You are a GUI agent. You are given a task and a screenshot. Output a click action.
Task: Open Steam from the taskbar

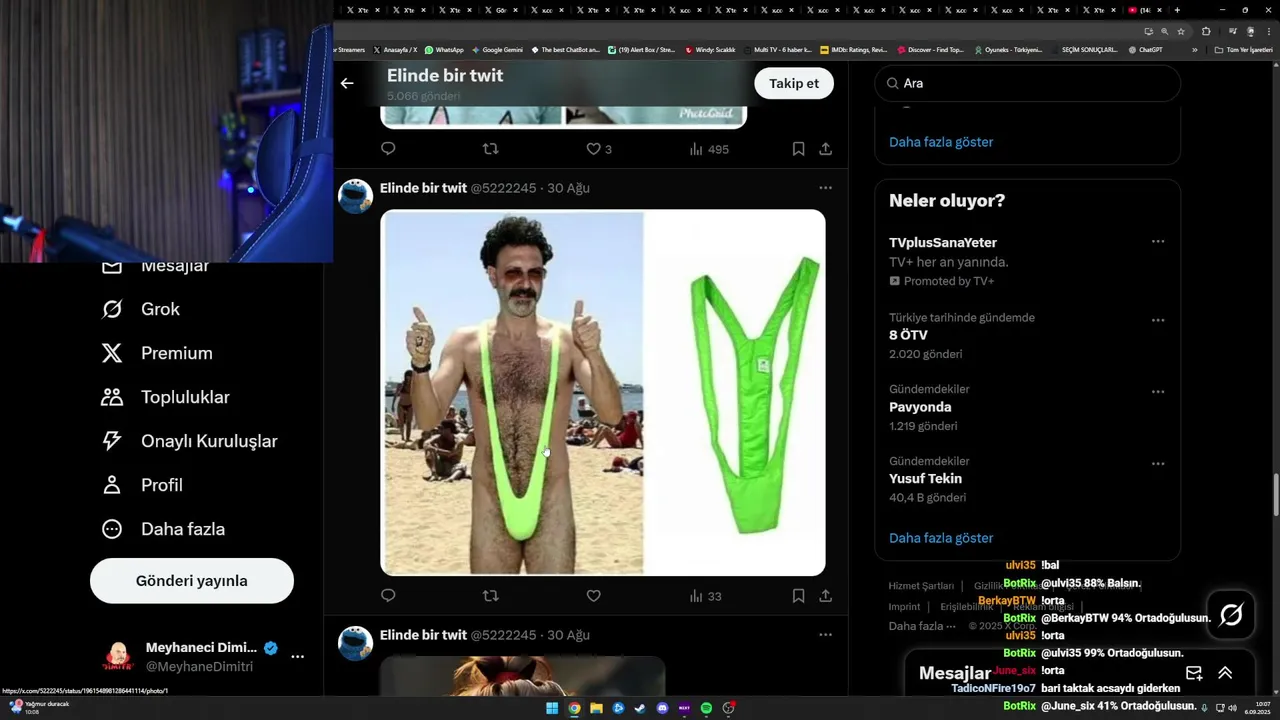pyautogui.click(x=640, y=709)
